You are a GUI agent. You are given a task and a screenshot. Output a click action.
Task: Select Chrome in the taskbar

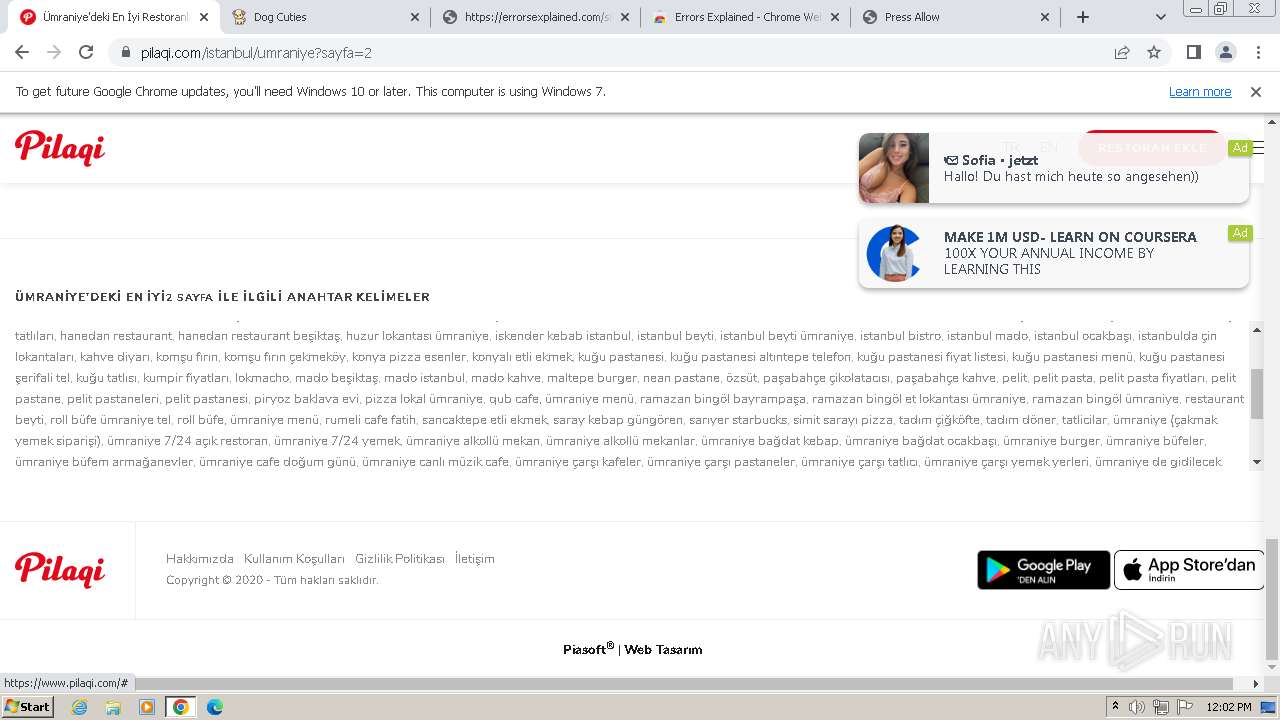pos(181,707)
